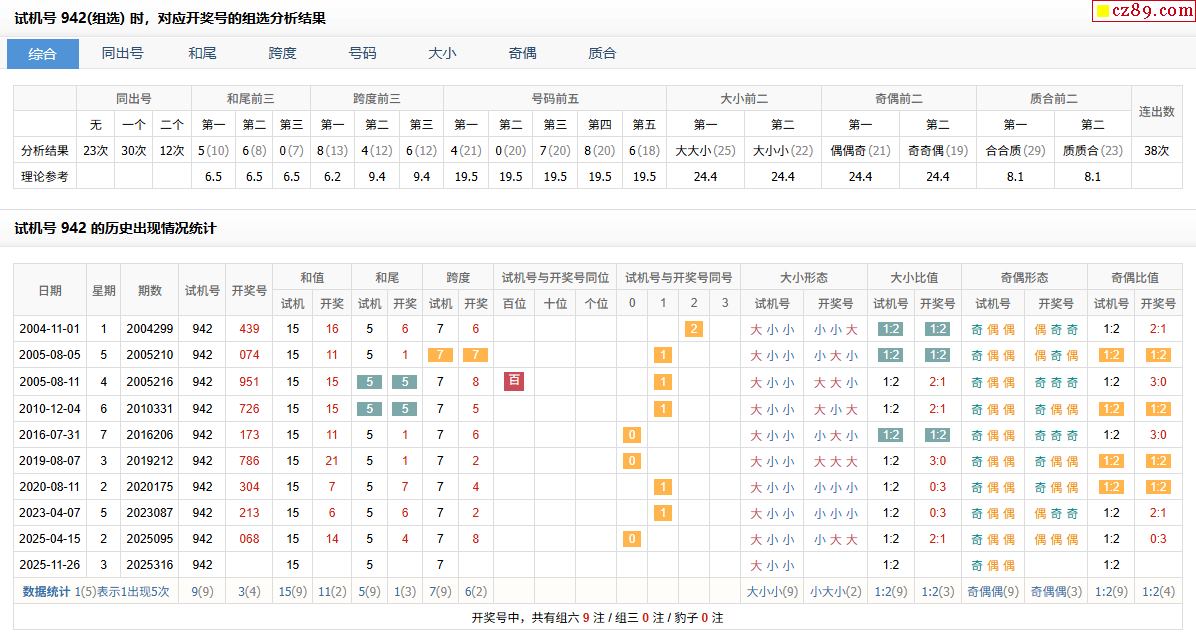Click the orange 2 badge in row 2004299
This screenshot has height=640, width=1196.
pos(693,329)
